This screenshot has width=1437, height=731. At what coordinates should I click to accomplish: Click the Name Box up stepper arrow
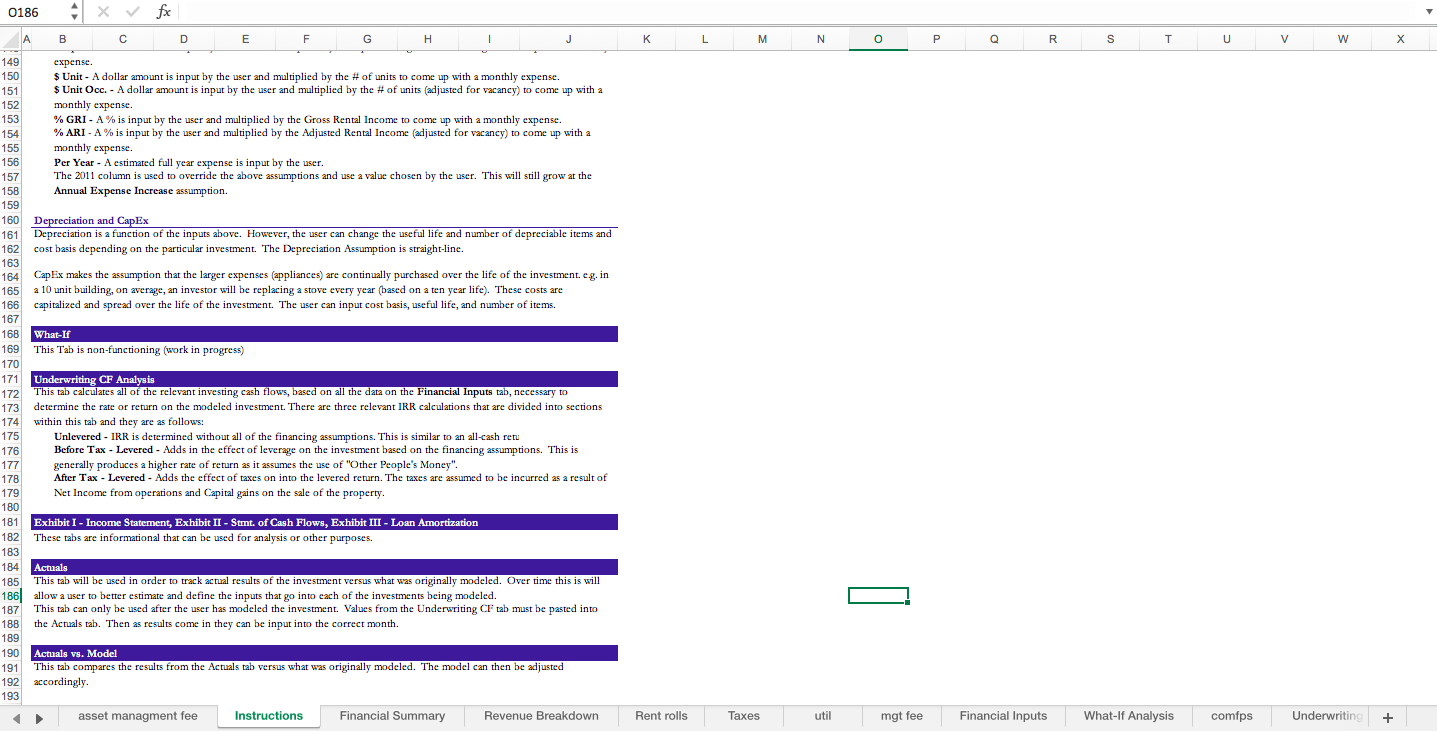72,7
